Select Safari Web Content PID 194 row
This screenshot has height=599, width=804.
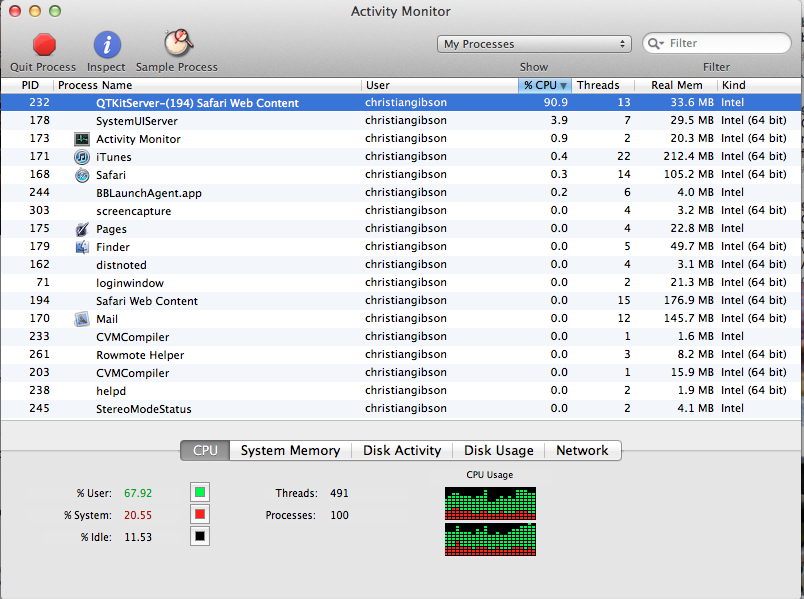point(400,301)
